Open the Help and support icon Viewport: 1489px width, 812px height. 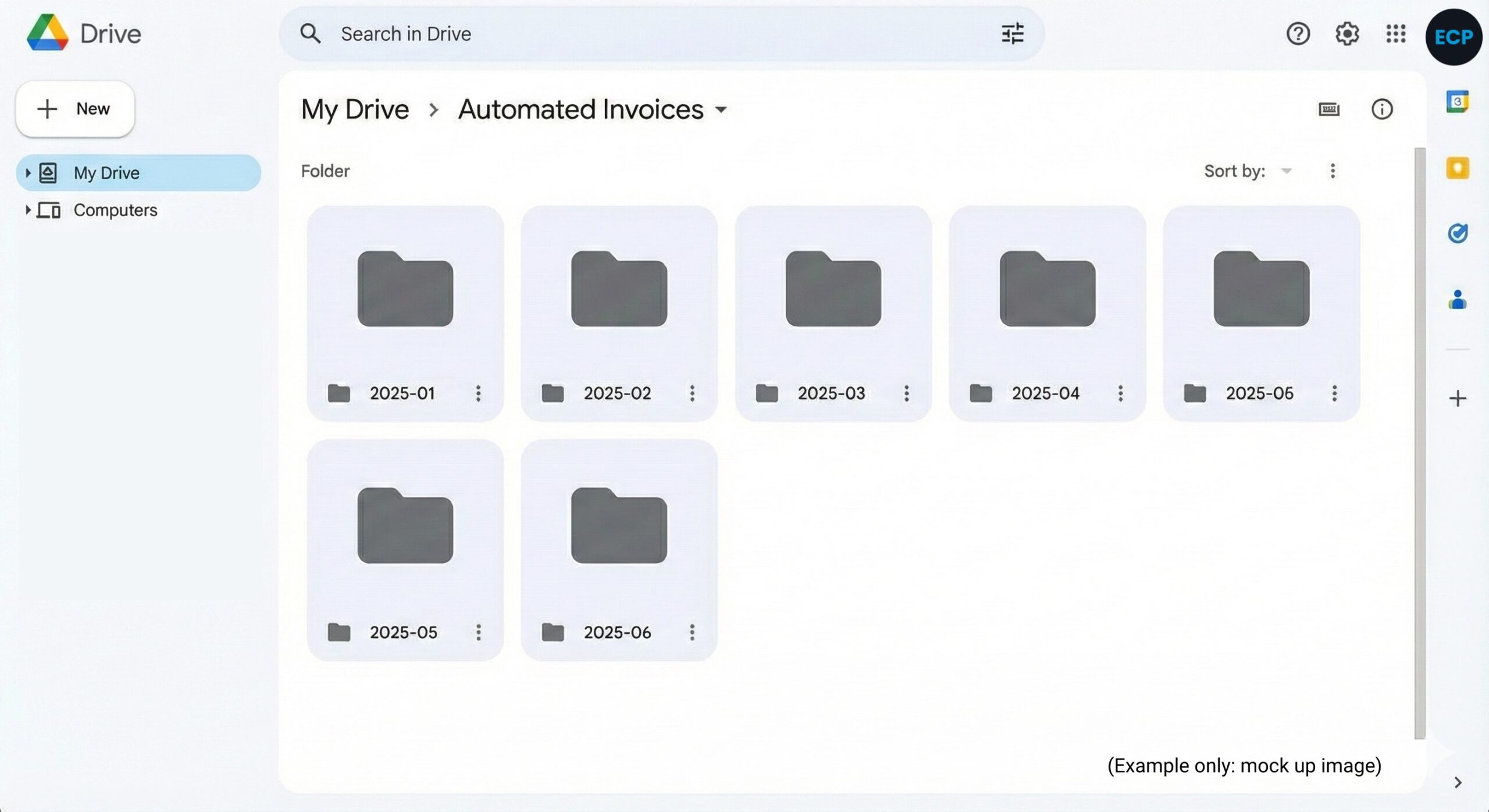tap(1298, 34)
